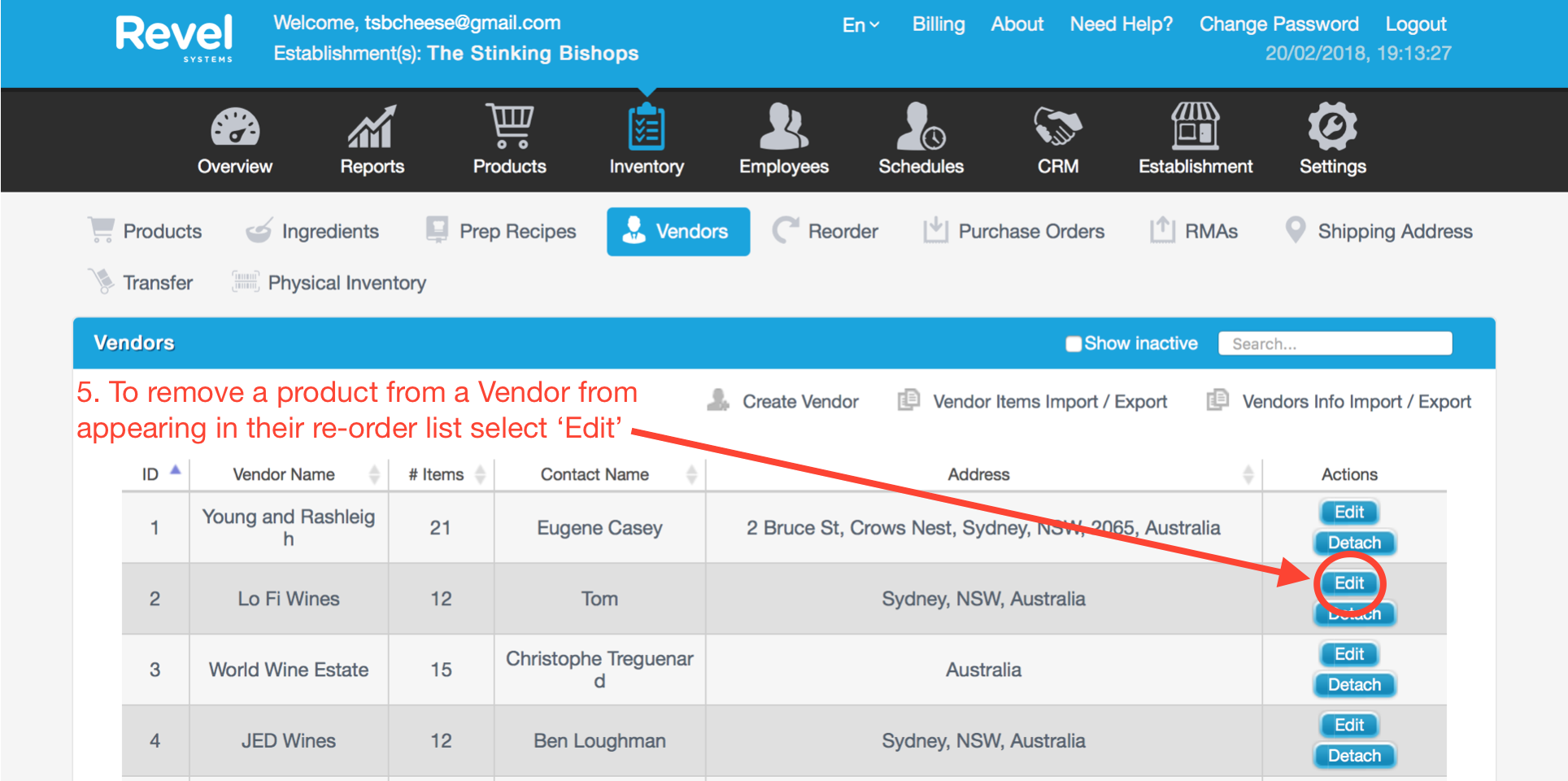
Task: Edit the Lo Fi Wines vendor
Action: 1348,582
